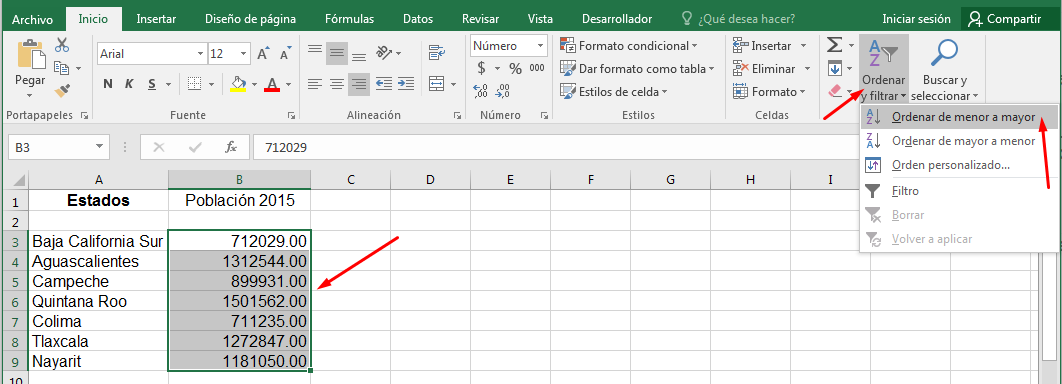Click the yellow fill color bucket
Screen dimensions: 1062x384
coord(238,84)
